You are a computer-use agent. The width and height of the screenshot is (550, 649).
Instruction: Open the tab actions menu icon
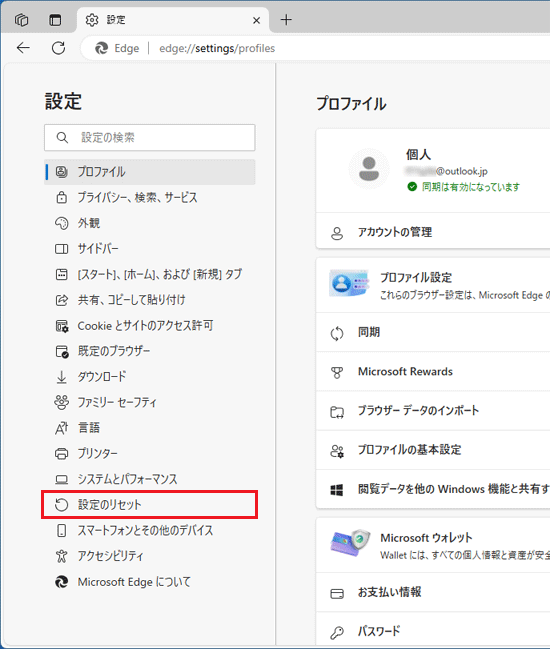55,20
